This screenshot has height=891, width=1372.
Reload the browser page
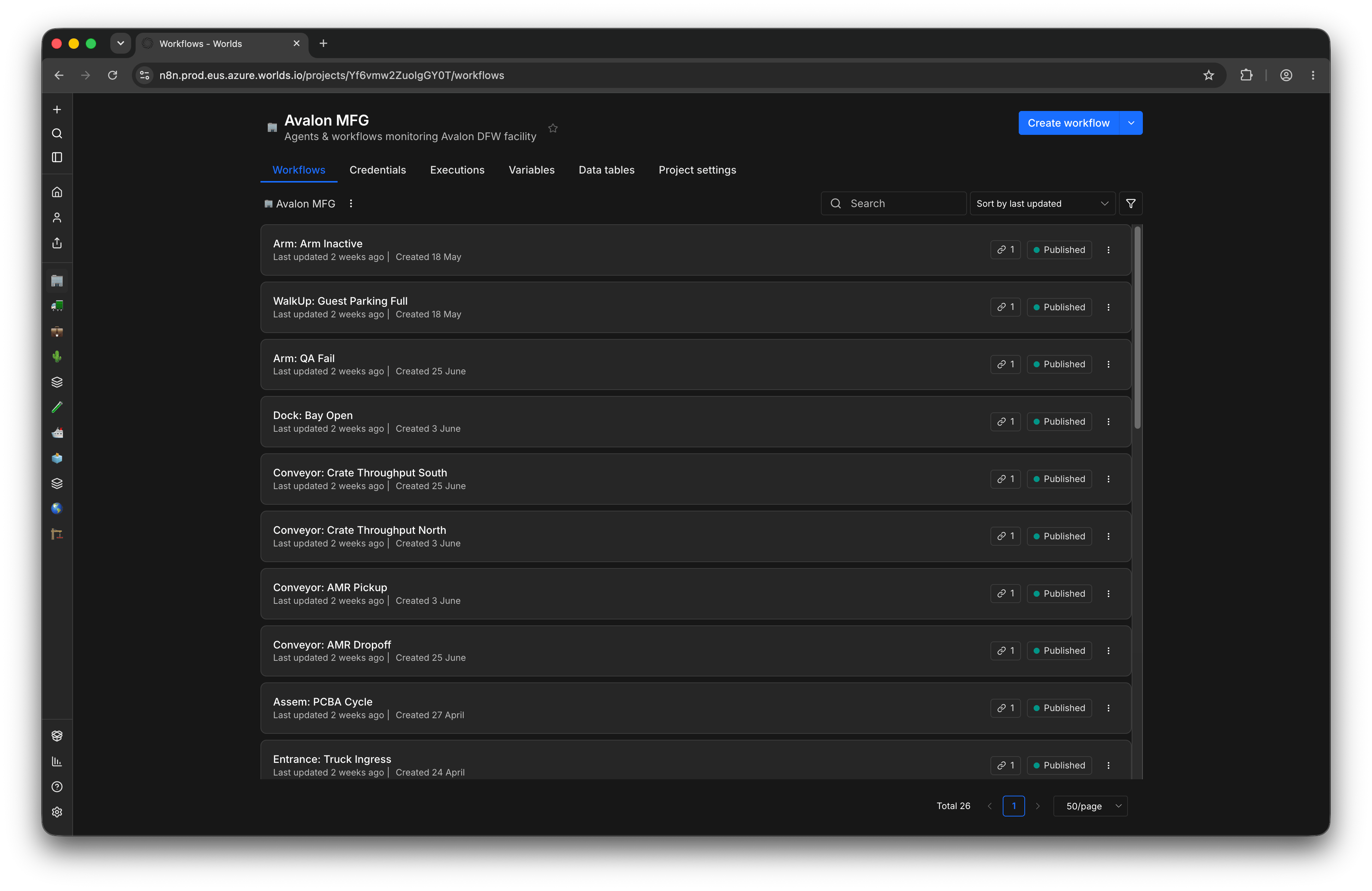coord(113,76)
